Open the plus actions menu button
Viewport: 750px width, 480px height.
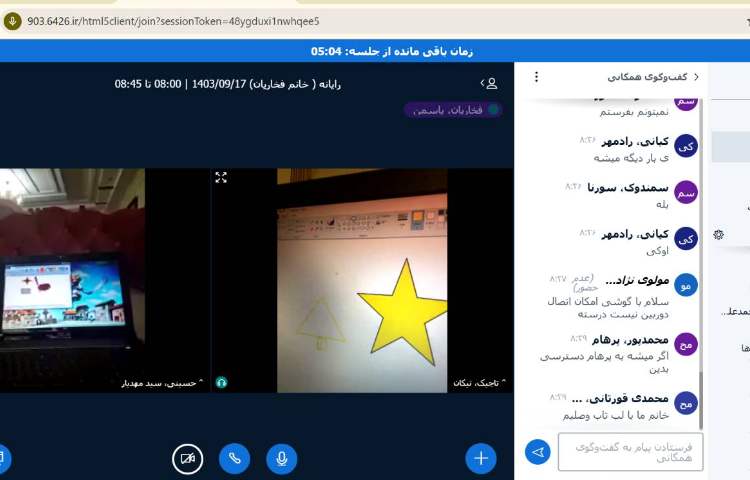pyautogui.click(x=481, y=458)
